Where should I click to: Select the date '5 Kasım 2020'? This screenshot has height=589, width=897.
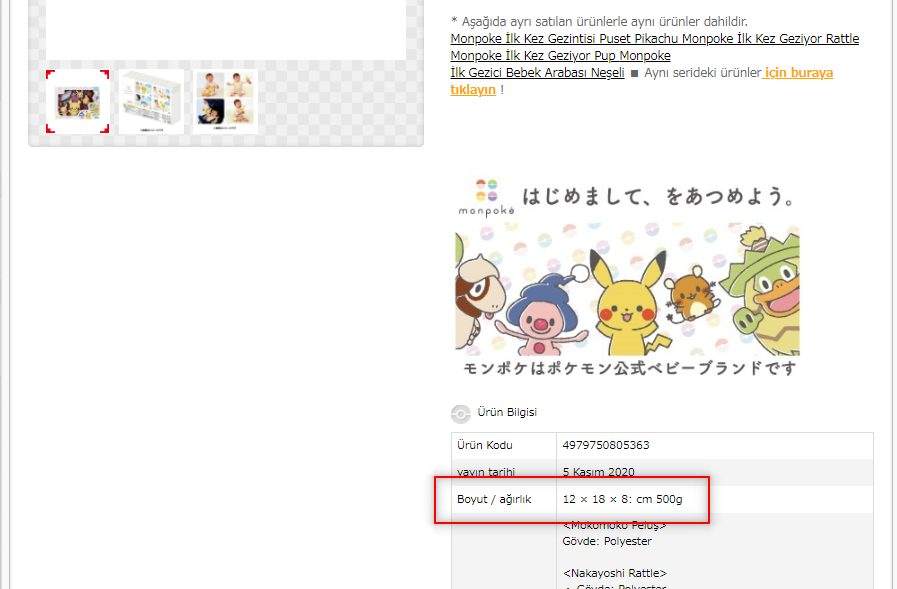point(598,472)
